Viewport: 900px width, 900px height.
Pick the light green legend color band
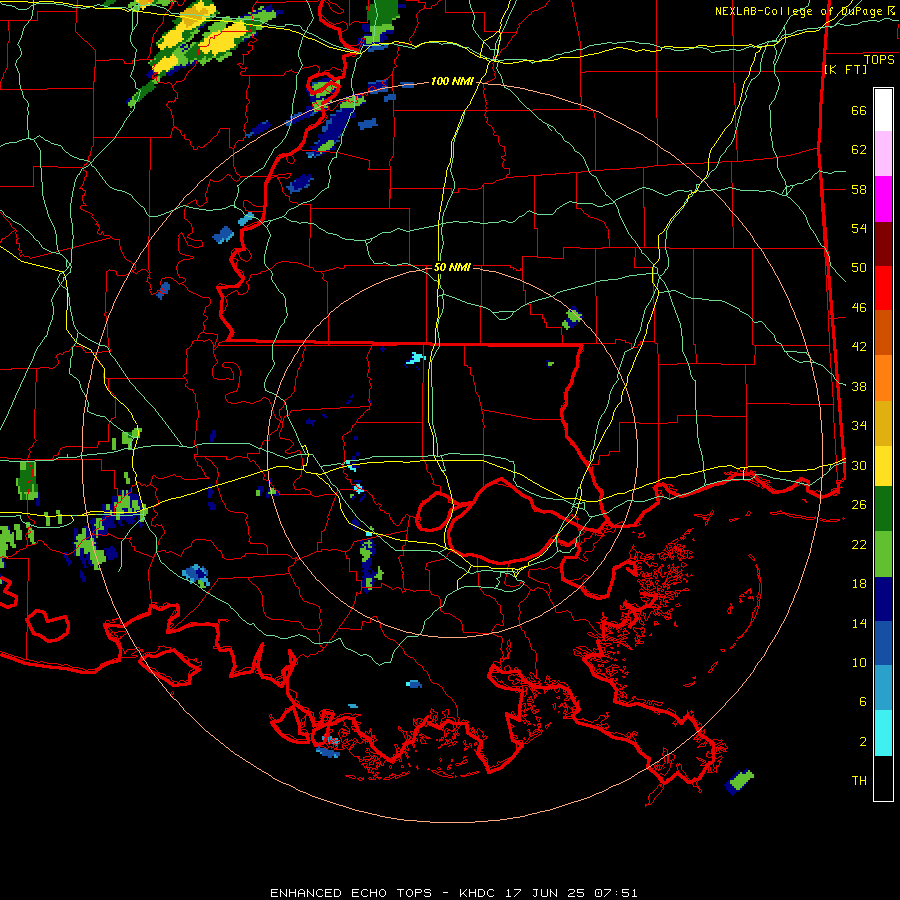tap(883, 554)
